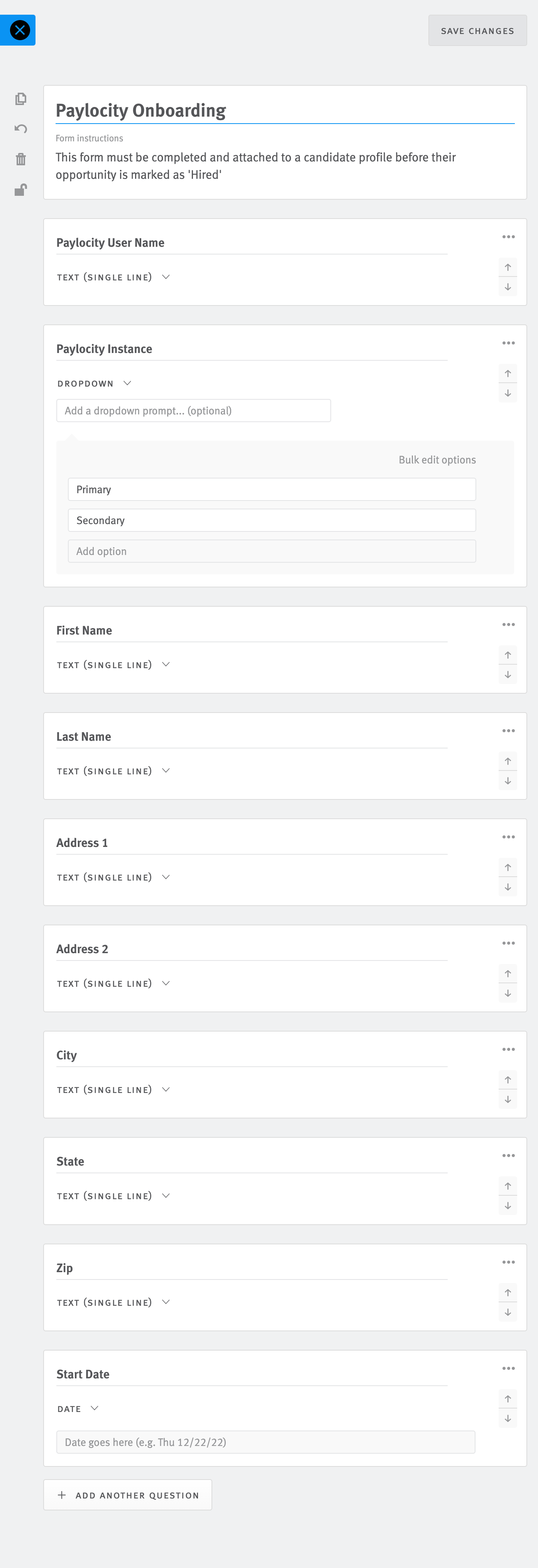Screen dimensions: 538x1568
Task: Click the Save Changes button
Action: (x=477, y=31)
